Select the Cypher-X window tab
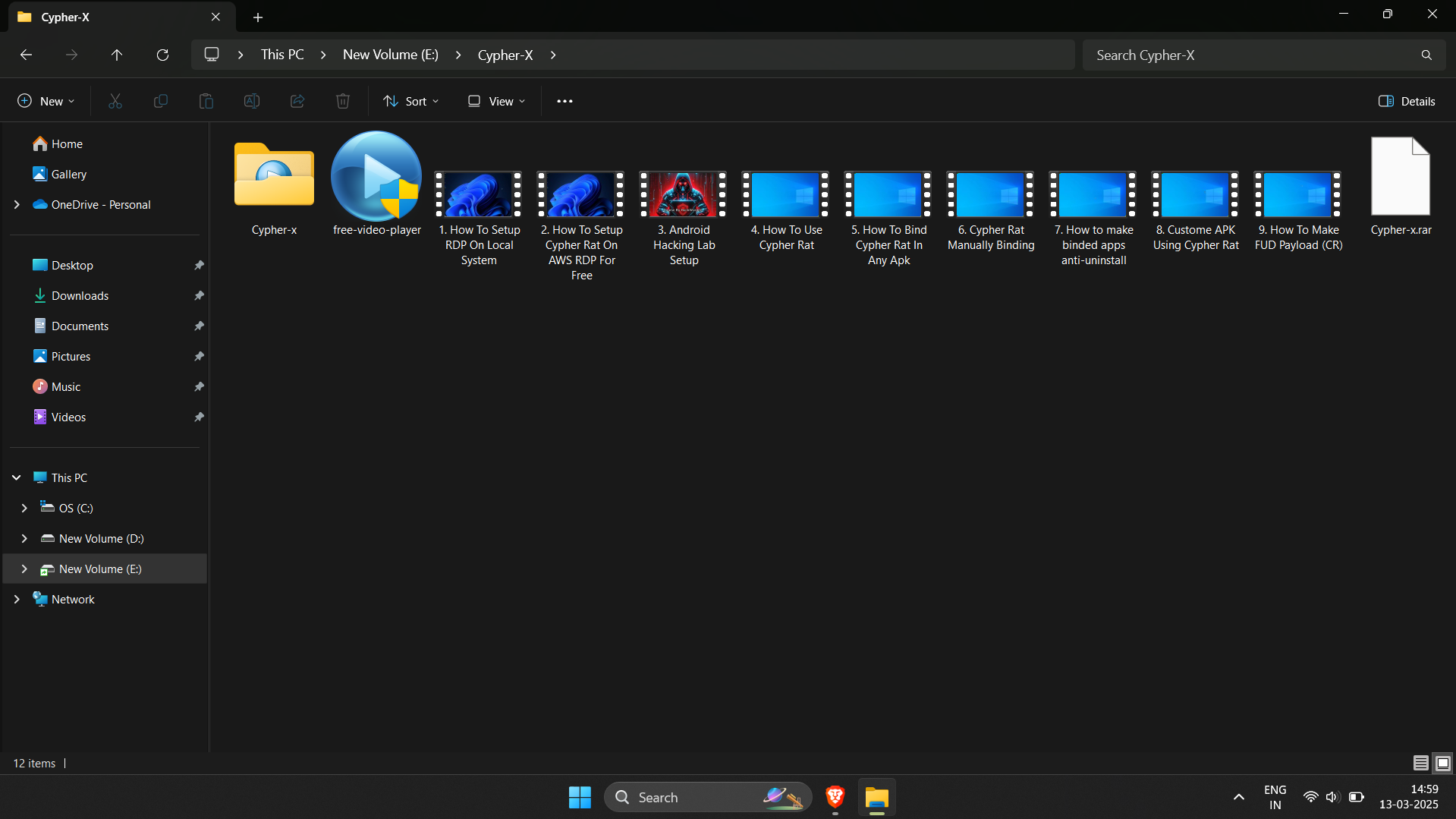 click(x=121, y=17)
